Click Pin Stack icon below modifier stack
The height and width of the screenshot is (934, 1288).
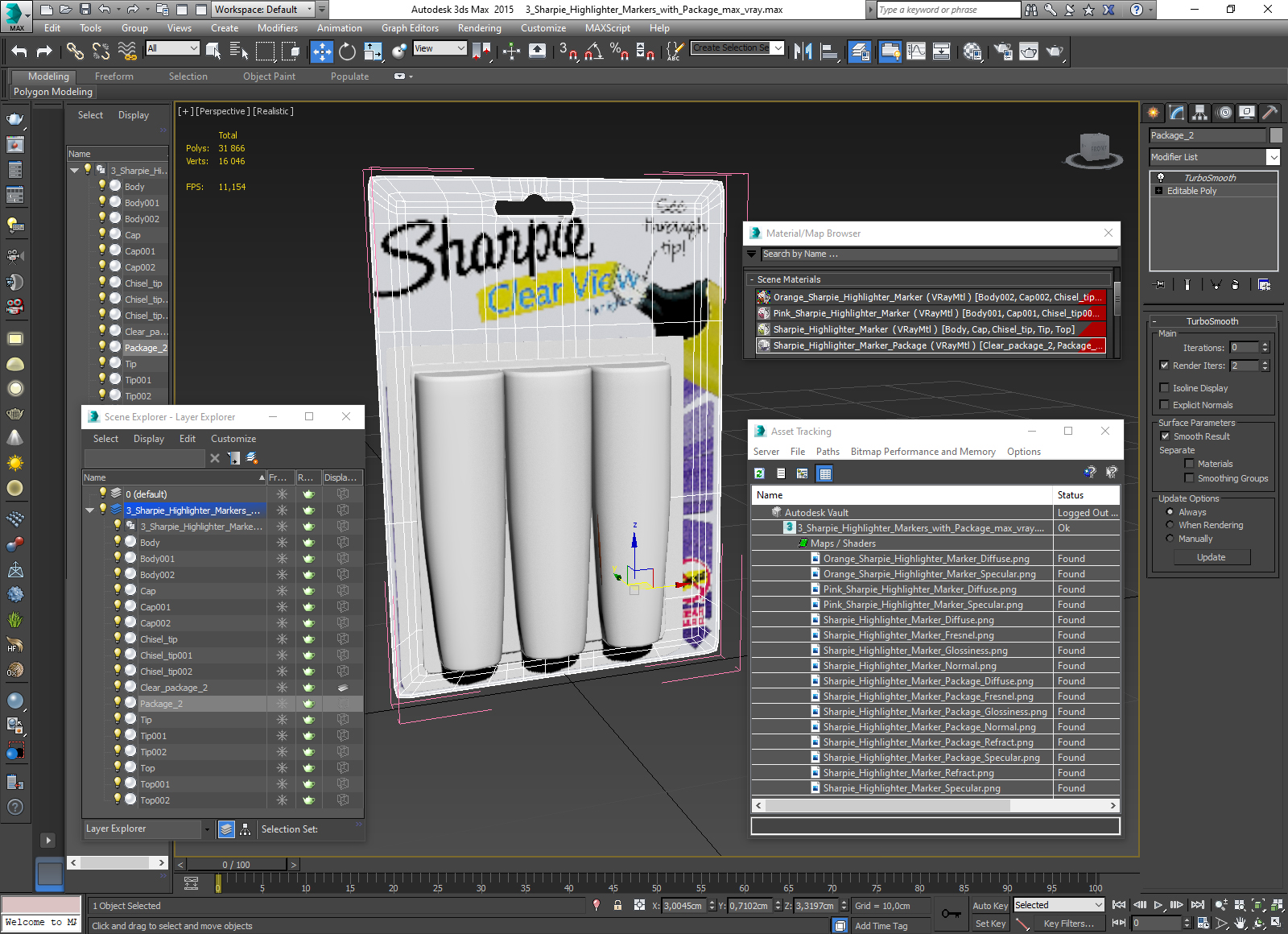point(1160,284)
